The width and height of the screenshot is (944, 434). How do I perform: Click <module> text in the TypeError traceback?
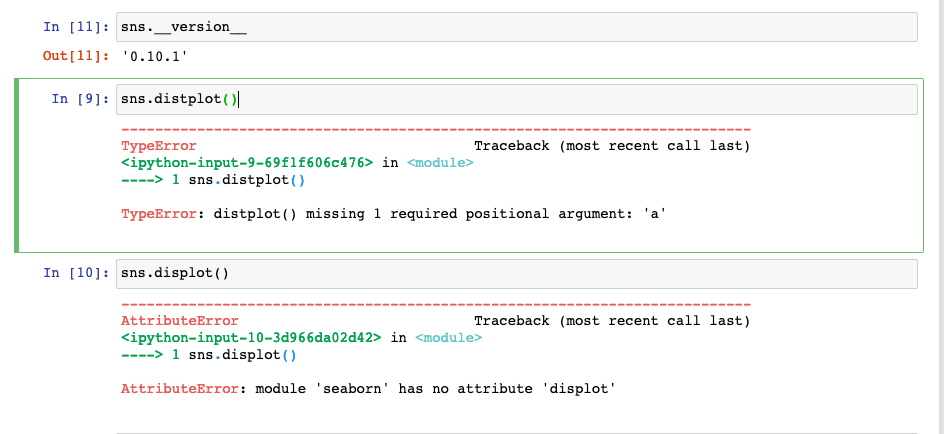439,163
